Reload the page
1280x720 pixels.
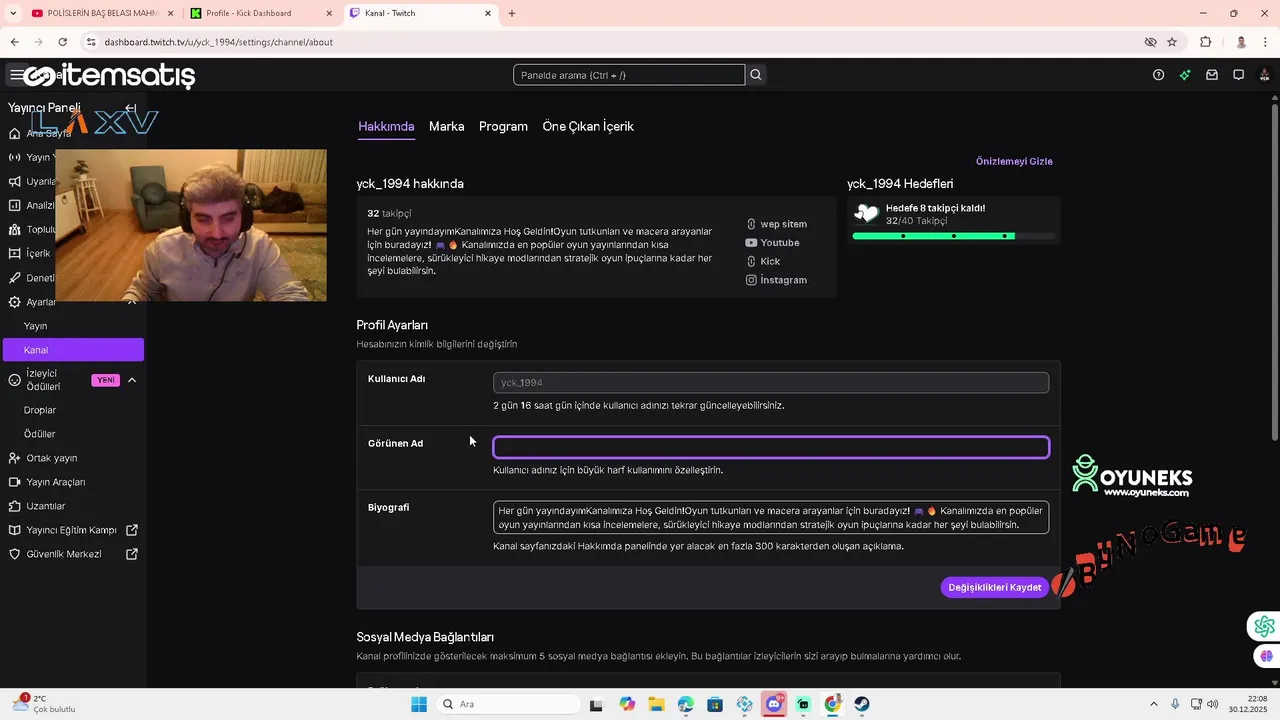[62, 42]
